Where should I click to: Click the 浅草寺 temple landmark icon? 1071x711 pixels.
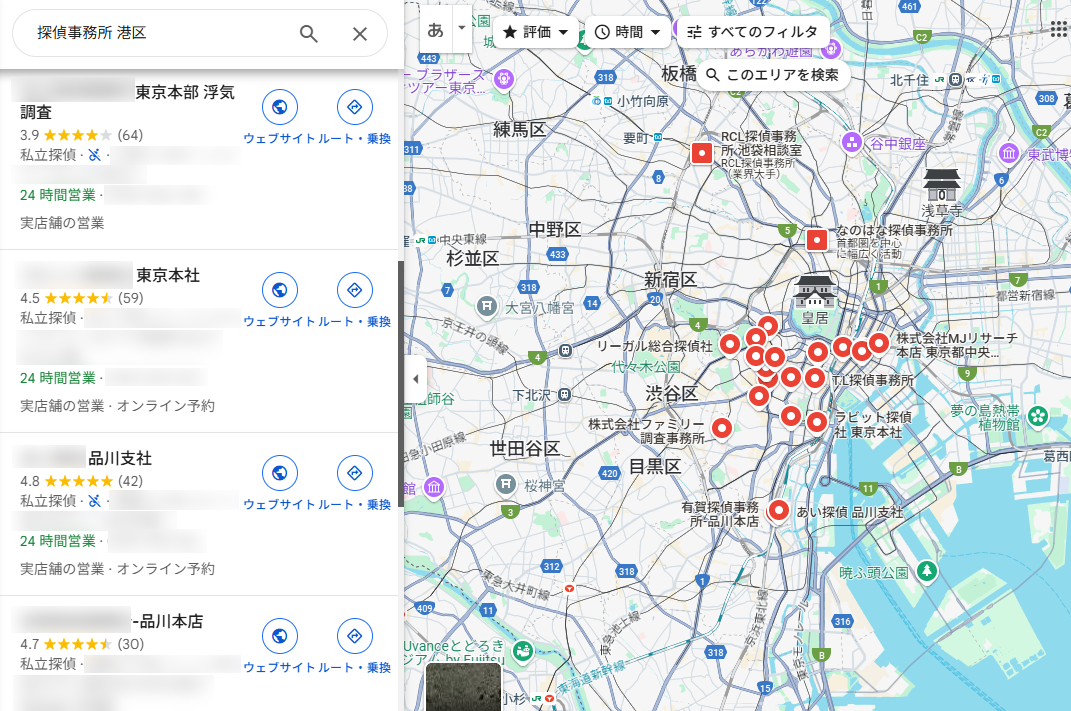(942, 185)
